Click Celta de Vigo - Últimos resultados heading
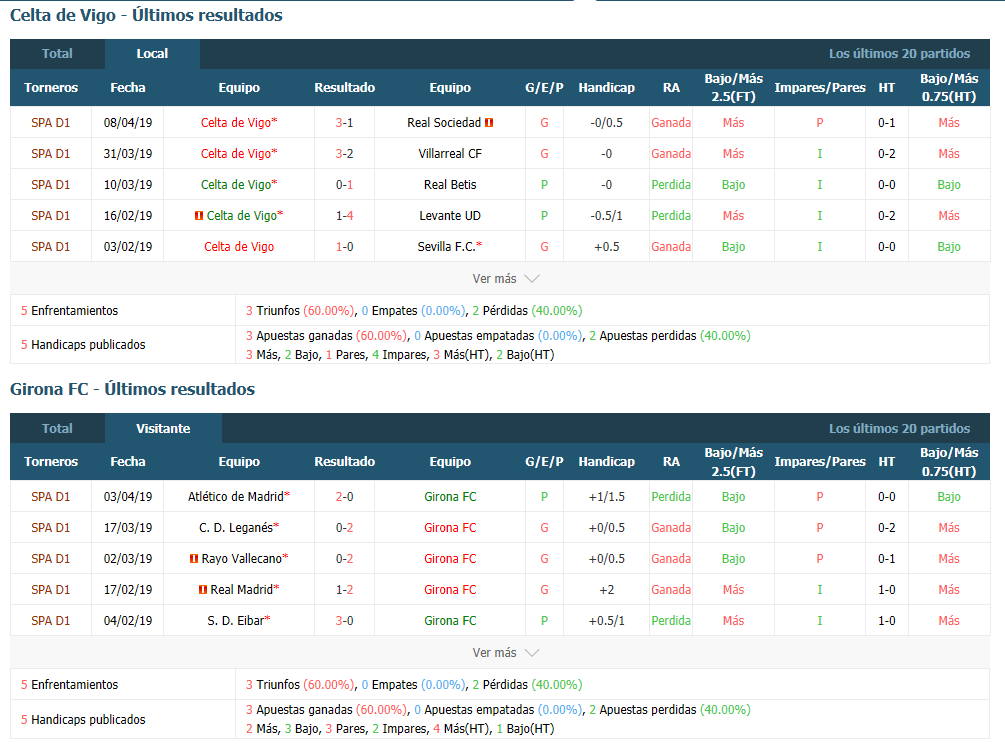Viewport: 1005px width, 746px height. coord(146,15)
